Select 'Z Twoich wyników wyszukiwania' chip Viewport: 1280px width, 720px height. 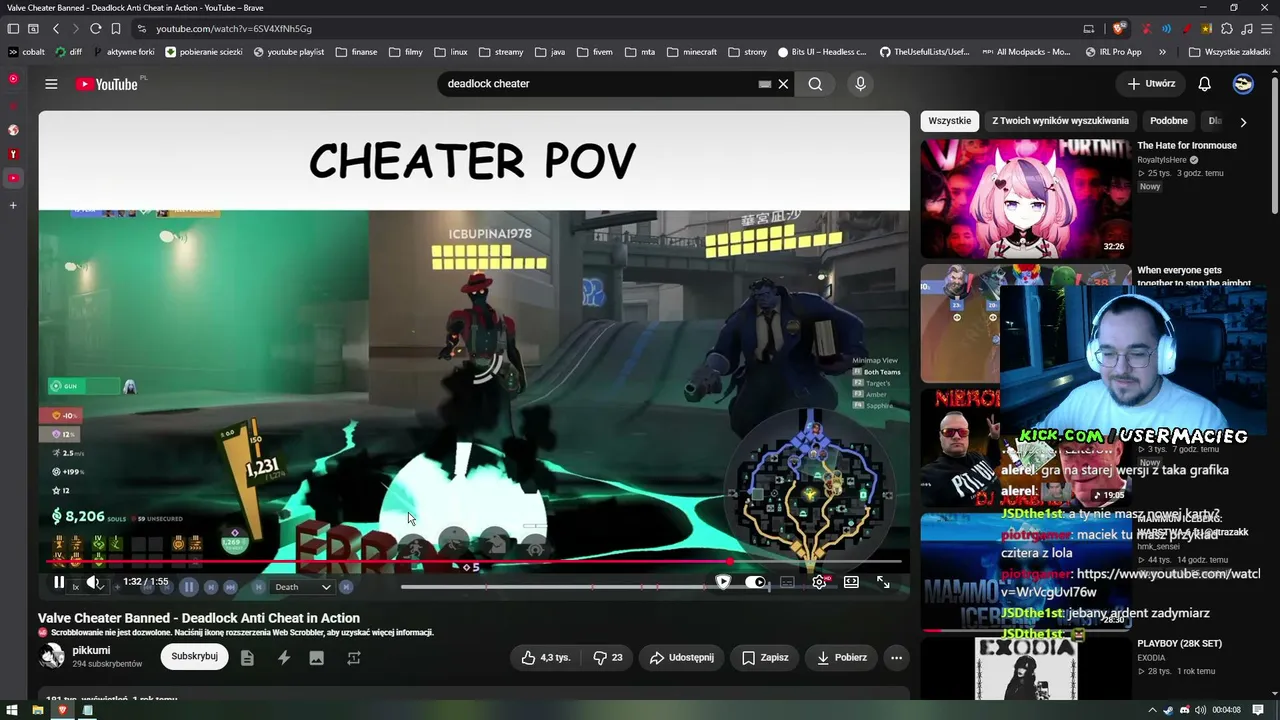pos(1060,121)
